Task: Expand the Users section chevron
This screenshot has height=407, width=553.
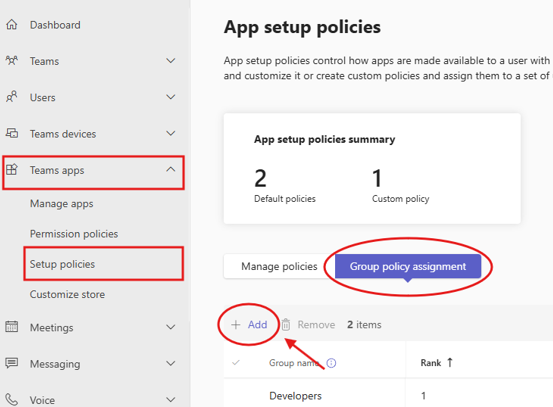Action: (171, 97)
